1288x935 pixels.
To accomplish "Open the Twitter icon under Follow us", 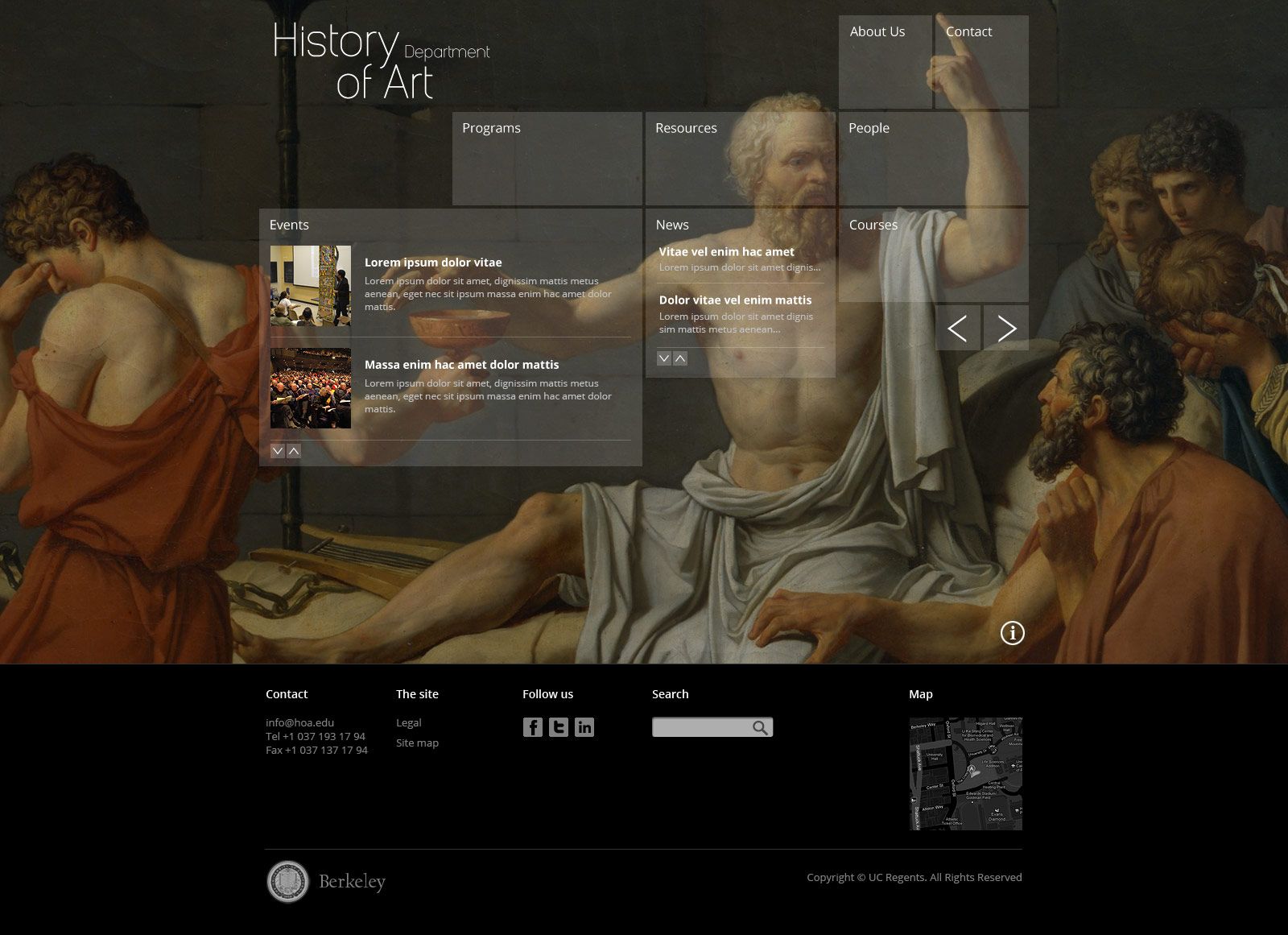I will coord(559,727).
